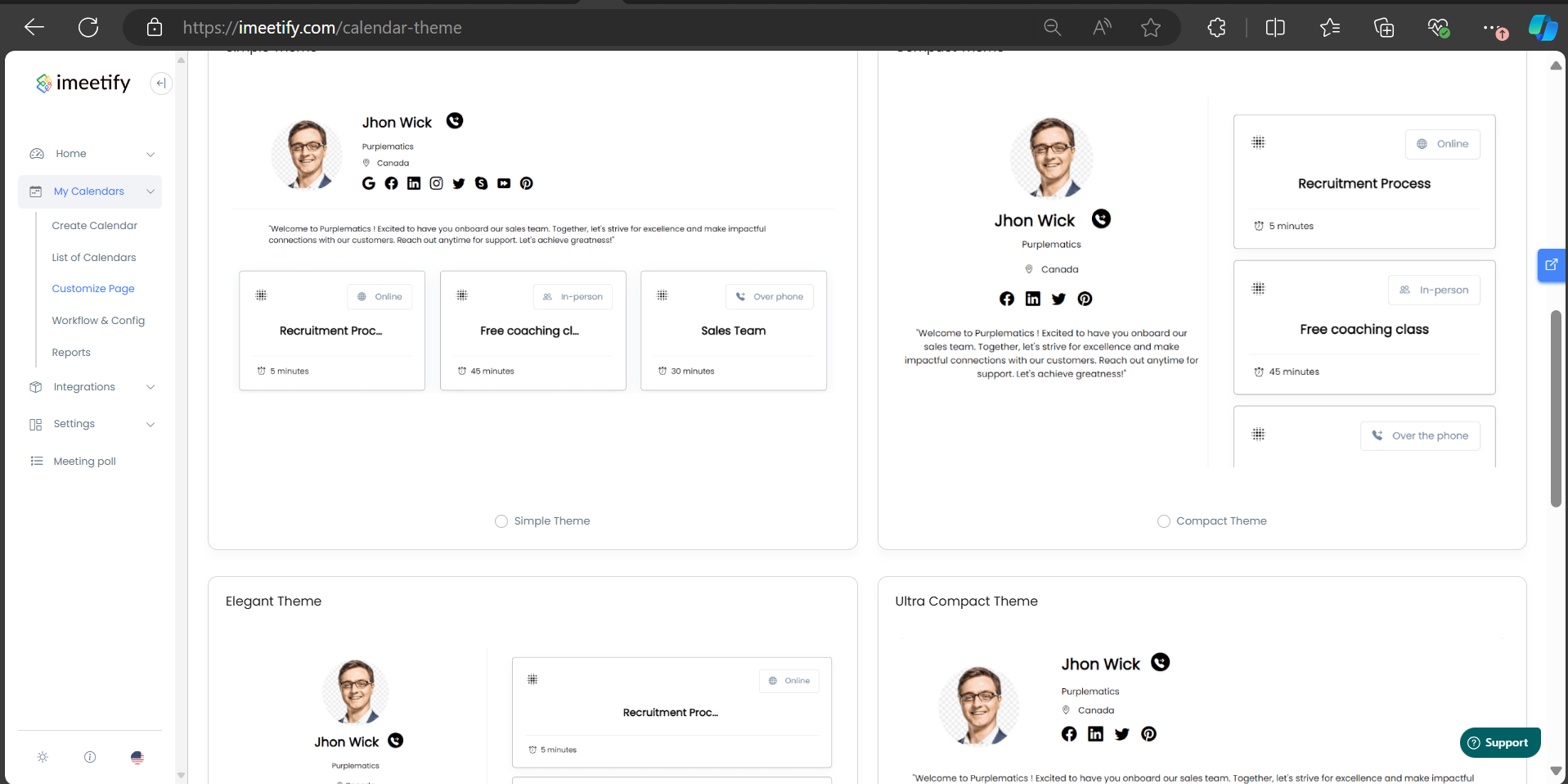Open the Favorites list icon
1568x784 pixels.
(x=1330, y=28)
